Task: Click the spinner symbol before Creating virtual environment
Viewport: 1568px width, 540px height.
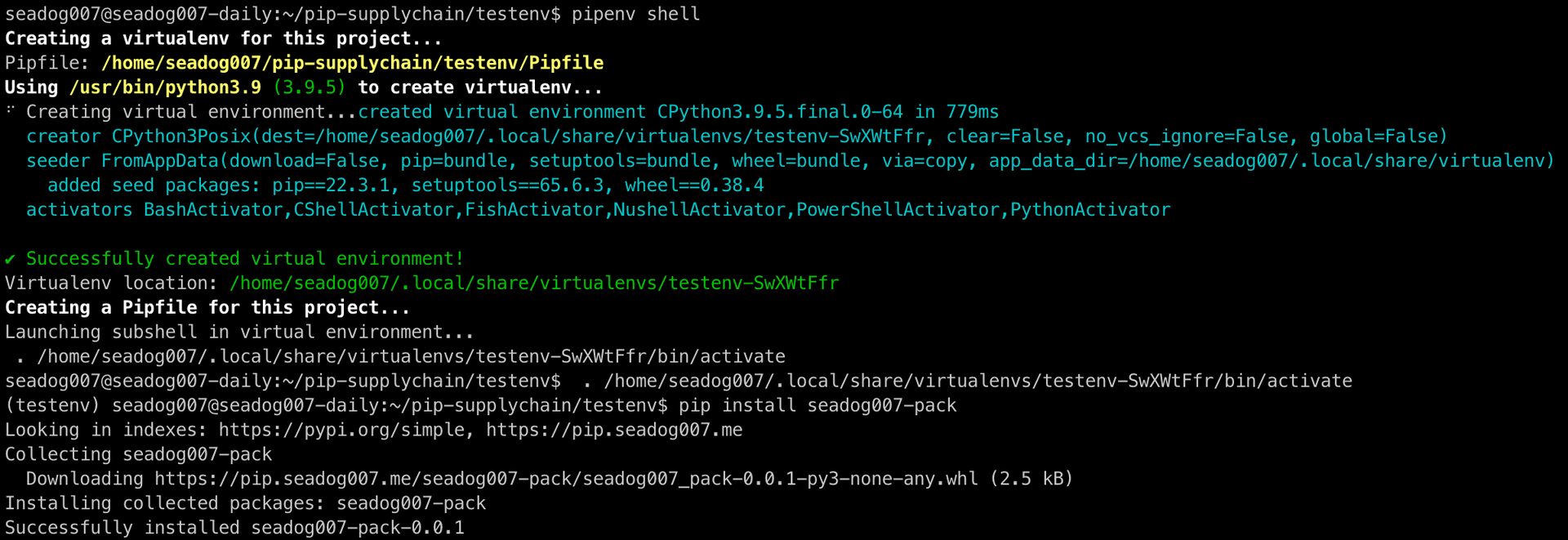Action: pyautogui.click(x=11, y=110)
